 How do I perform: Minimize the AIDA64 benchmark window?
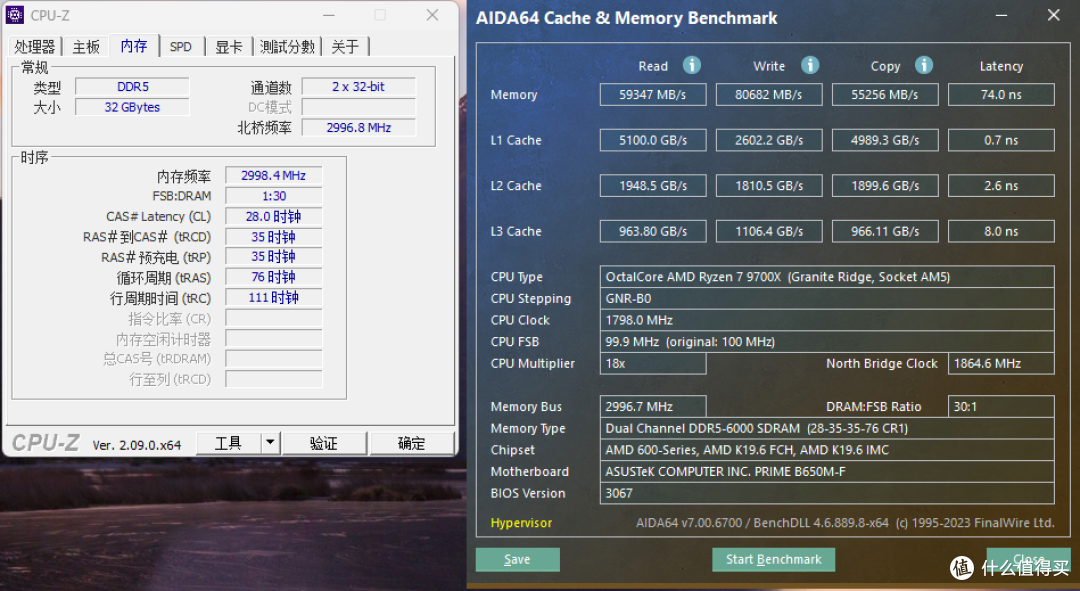[1001, 15]
